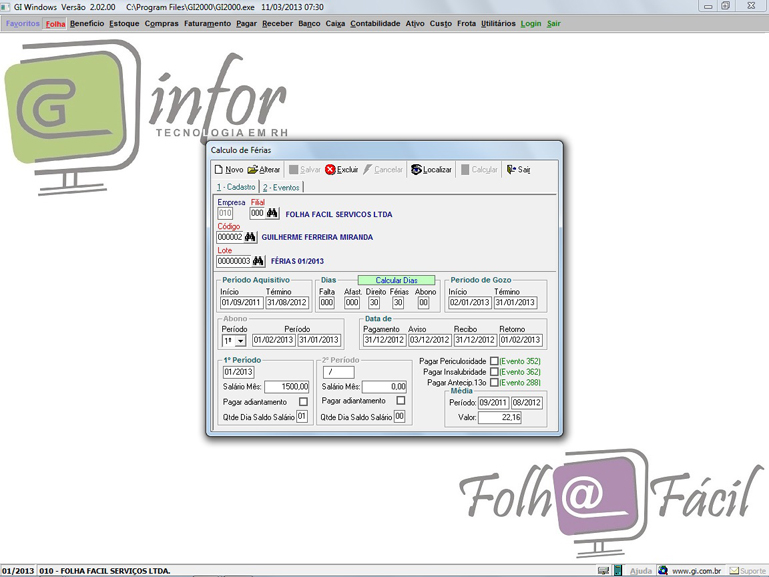Click the disabled Calcular button
Viewport: 769px width, 577px height.
479,170
